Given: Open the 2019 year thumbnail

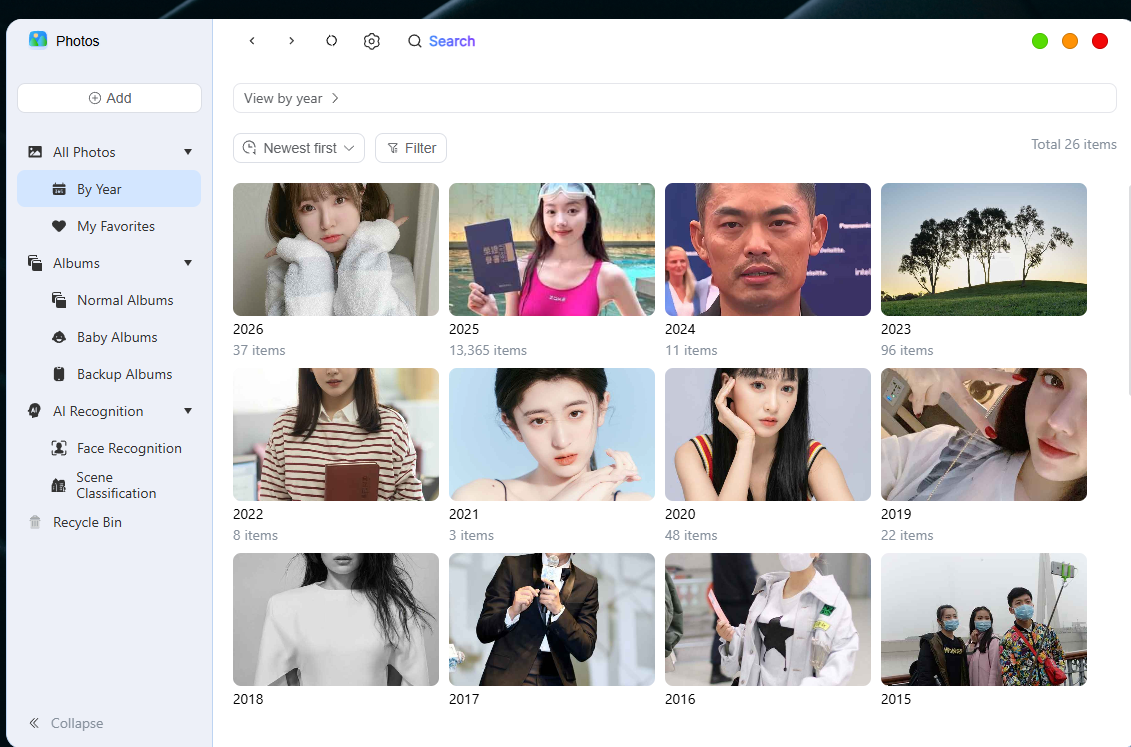Looking at the screenshot, I should click(984, 435).
